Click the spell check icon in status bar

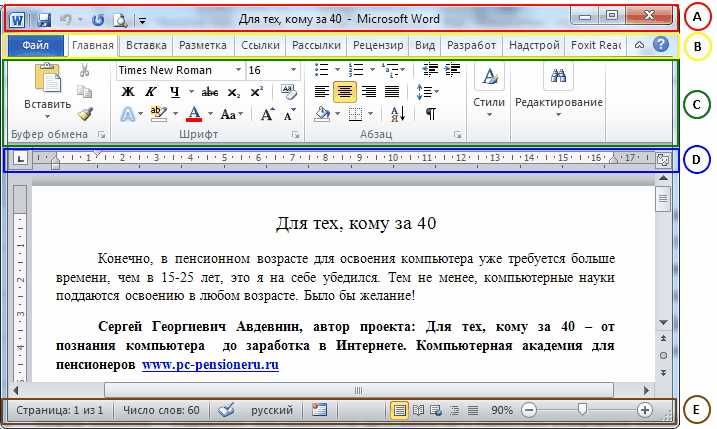[x=226, y=410]
